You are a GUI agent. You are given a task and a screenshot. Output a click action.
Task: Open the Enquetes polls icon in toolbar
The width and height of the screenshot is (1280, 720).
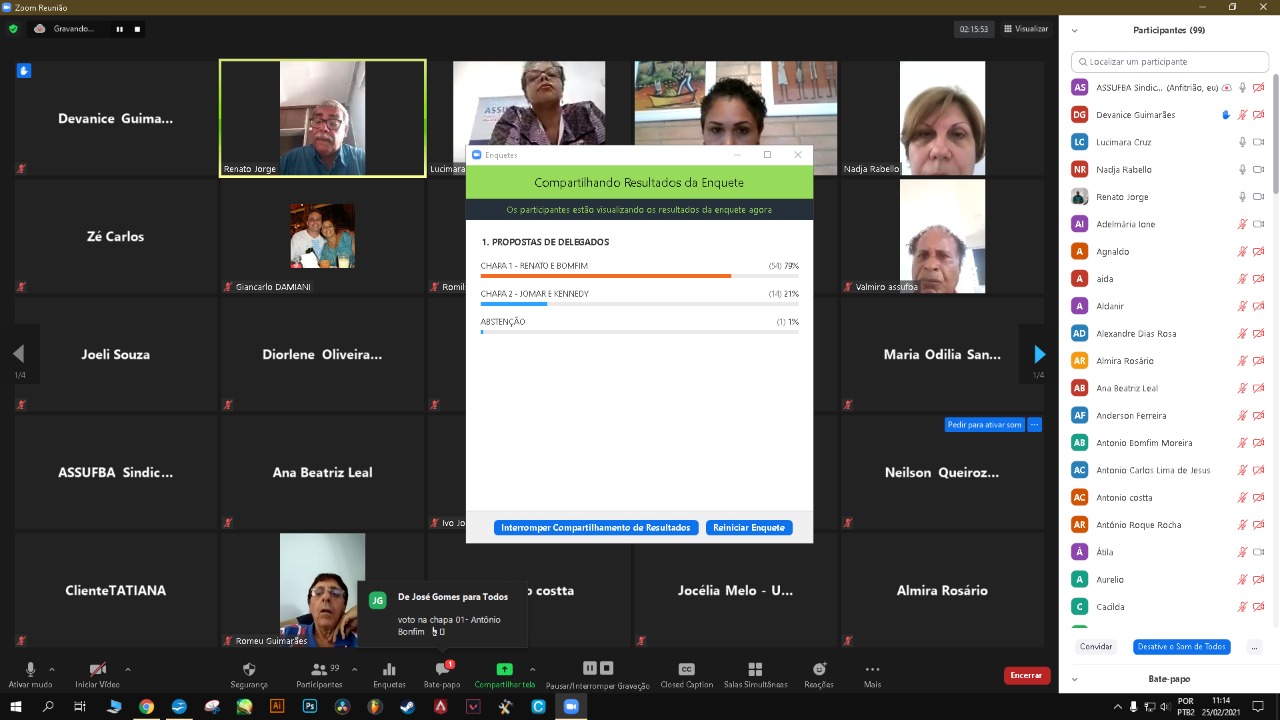pyautogui.click(x=389, y=669)
